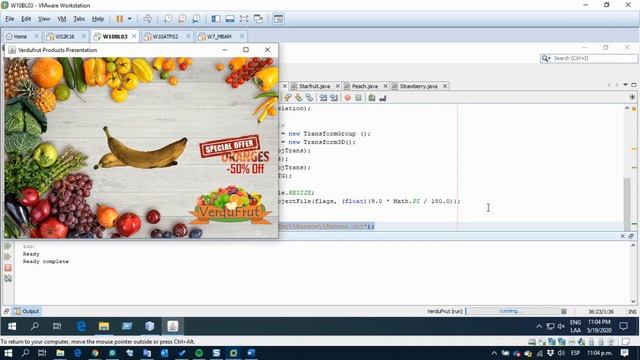The image size is (640, 360).
Task: Click the NetBeans Search (Ctrl+I) field
Action: pyautogui.click(x=589, y=58)
